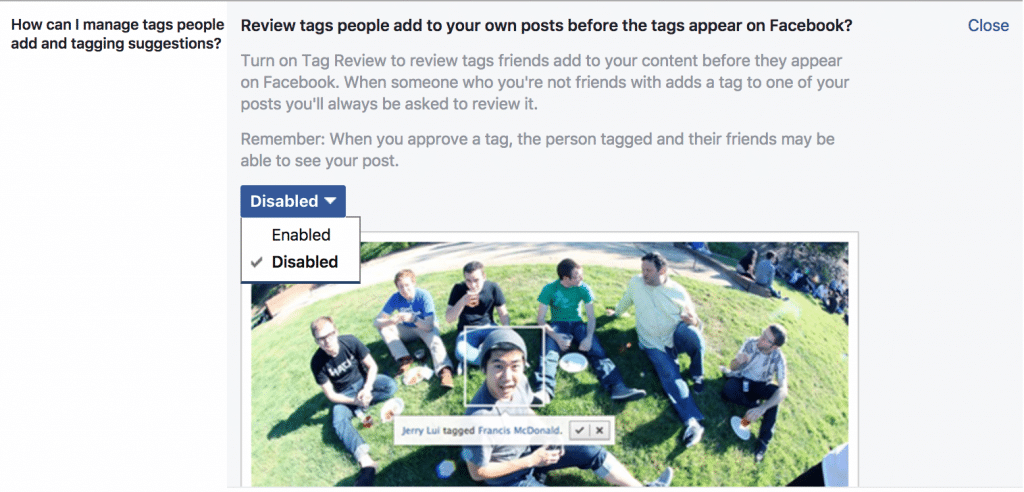Click the 'How can I manage tags' label
Image resolution: width=1024 pixels, height=492 pixels.
pyautogui.click(x=118, y=35)
